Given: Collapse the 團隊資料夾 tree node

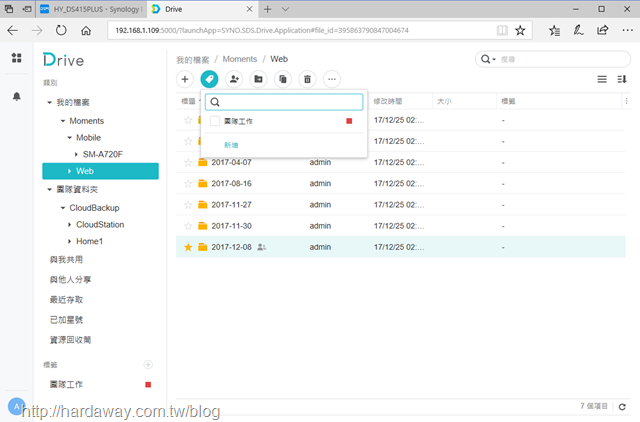Looking at the screenshot, I should 49,189.
